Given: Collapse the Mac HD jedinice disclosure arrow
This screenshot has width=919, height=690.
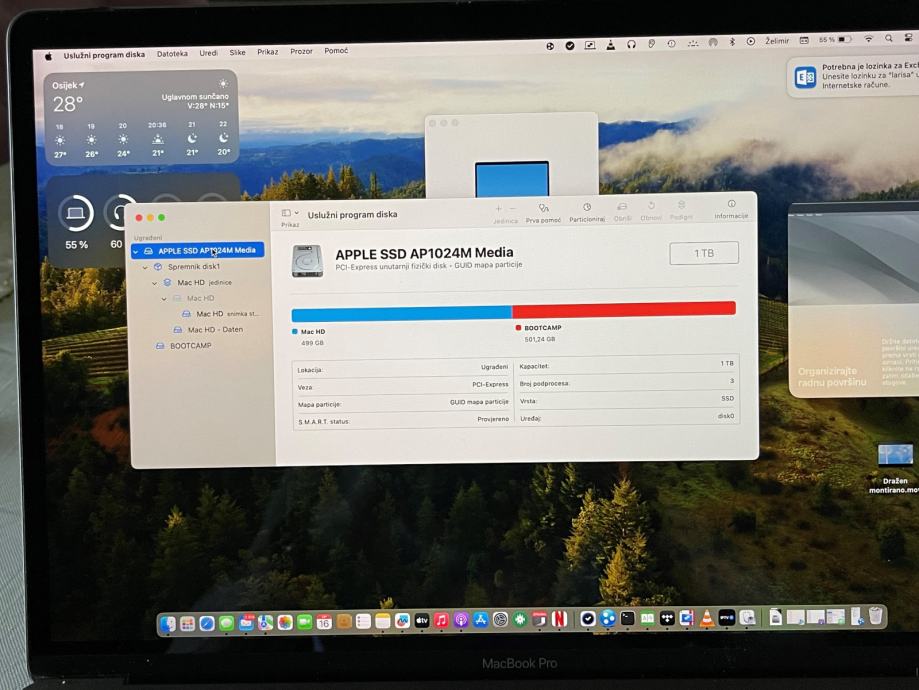Looking at the screenshot, I should tap(155, 283).
